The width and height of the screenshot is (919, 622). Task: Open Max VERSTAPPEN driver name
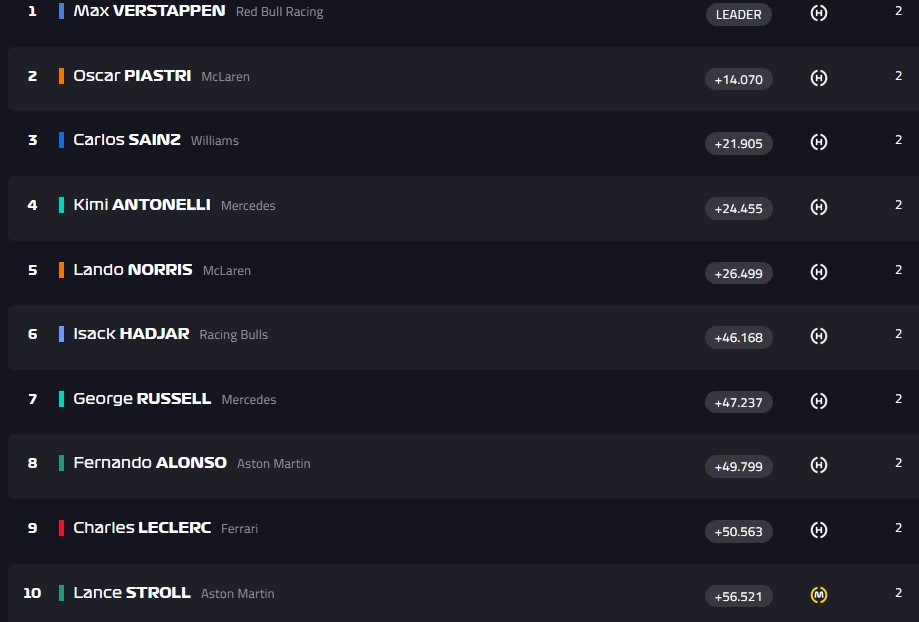coord(149,11)
